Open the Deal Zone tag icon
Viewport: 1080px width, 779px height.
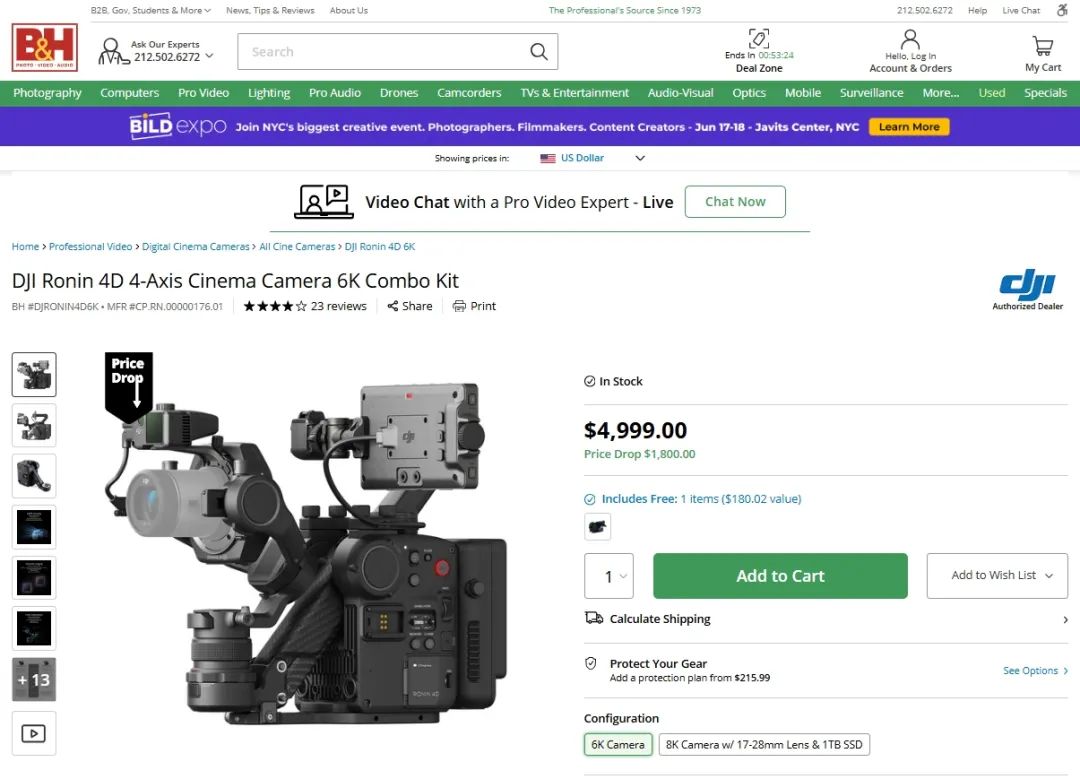pyautogui.click(x=759, y=38)
